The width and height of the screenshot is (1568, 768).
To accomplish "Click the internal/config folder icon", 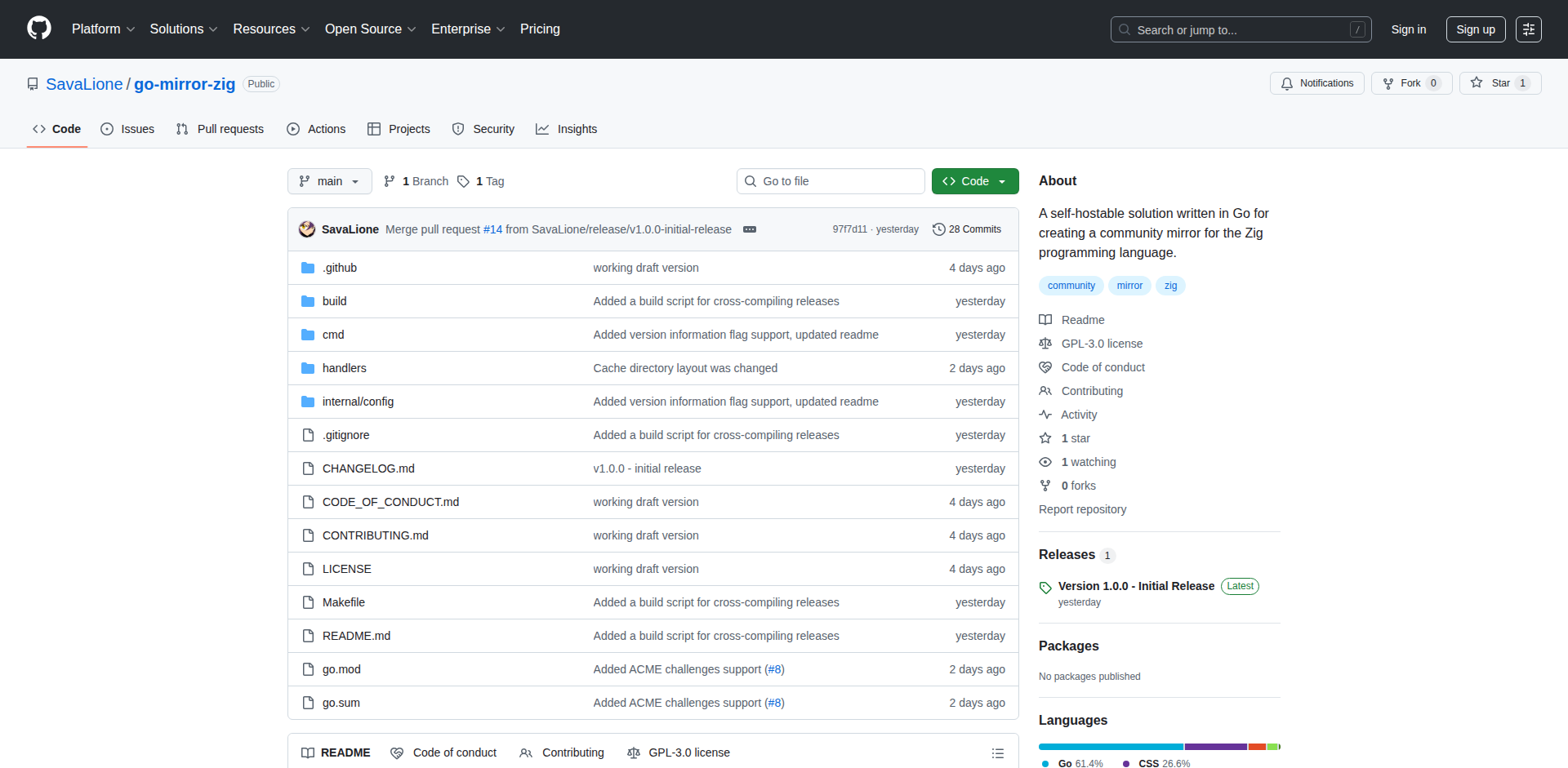I will coord(308,402).
